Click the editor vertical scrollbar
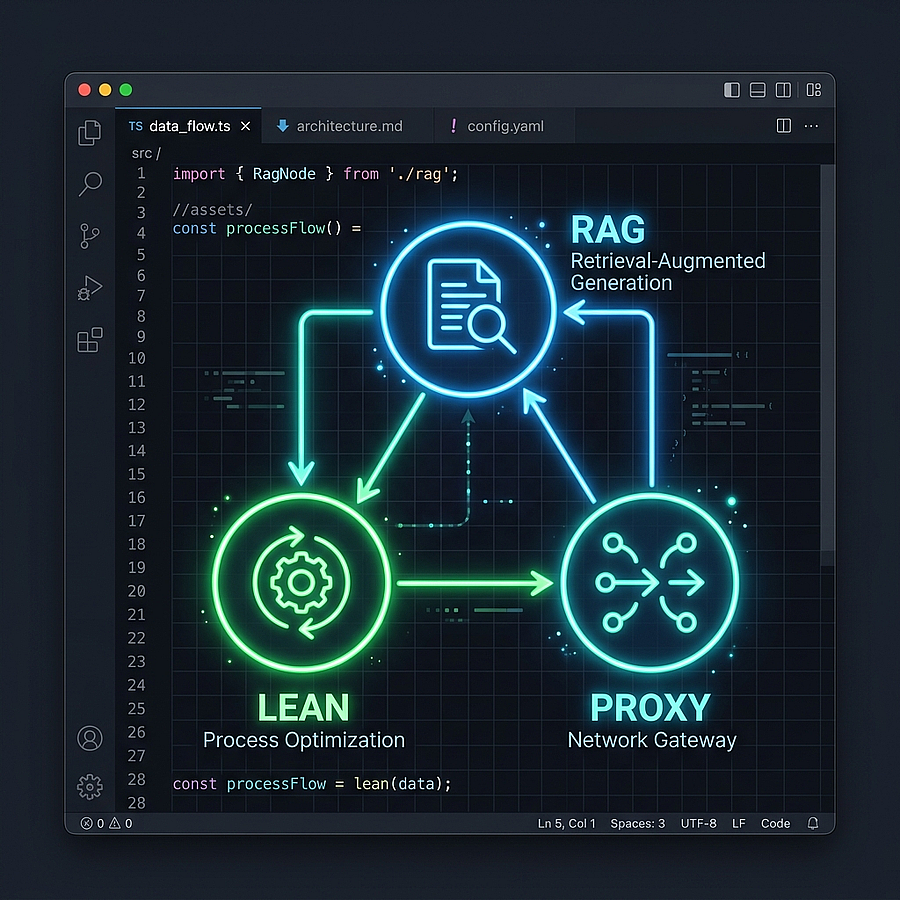Viewport: 900px width, 900px height. pos(827,360)
